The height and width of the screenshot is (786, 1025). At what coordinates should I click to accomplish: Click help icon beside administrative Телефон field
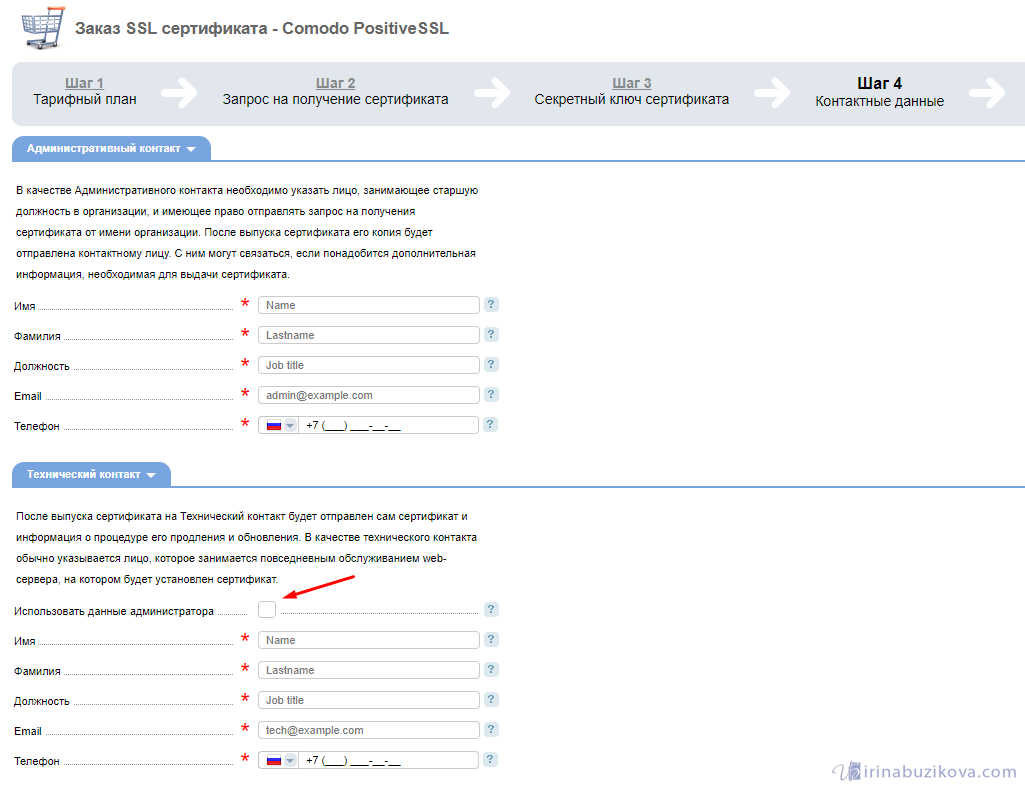pos(491,425)
